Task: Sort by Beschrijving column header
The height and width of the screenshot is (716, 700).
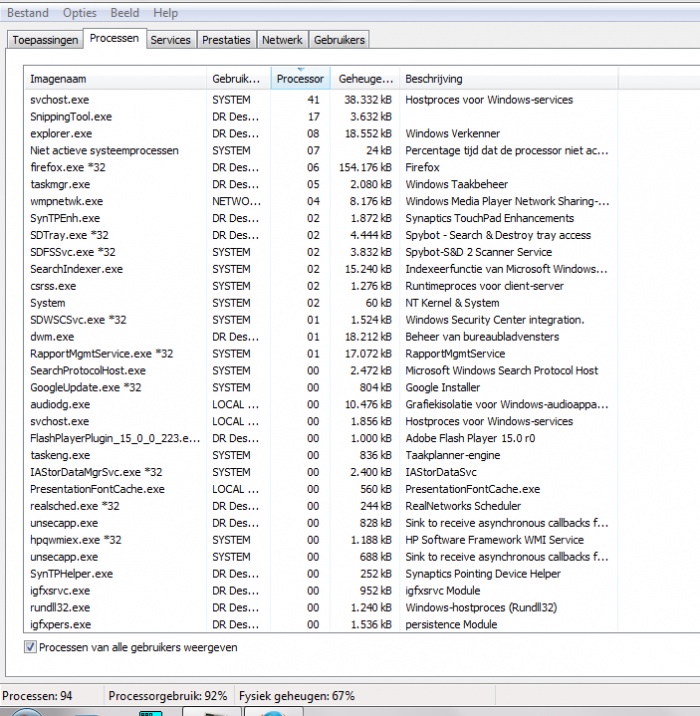Action: tap(509, 79)
